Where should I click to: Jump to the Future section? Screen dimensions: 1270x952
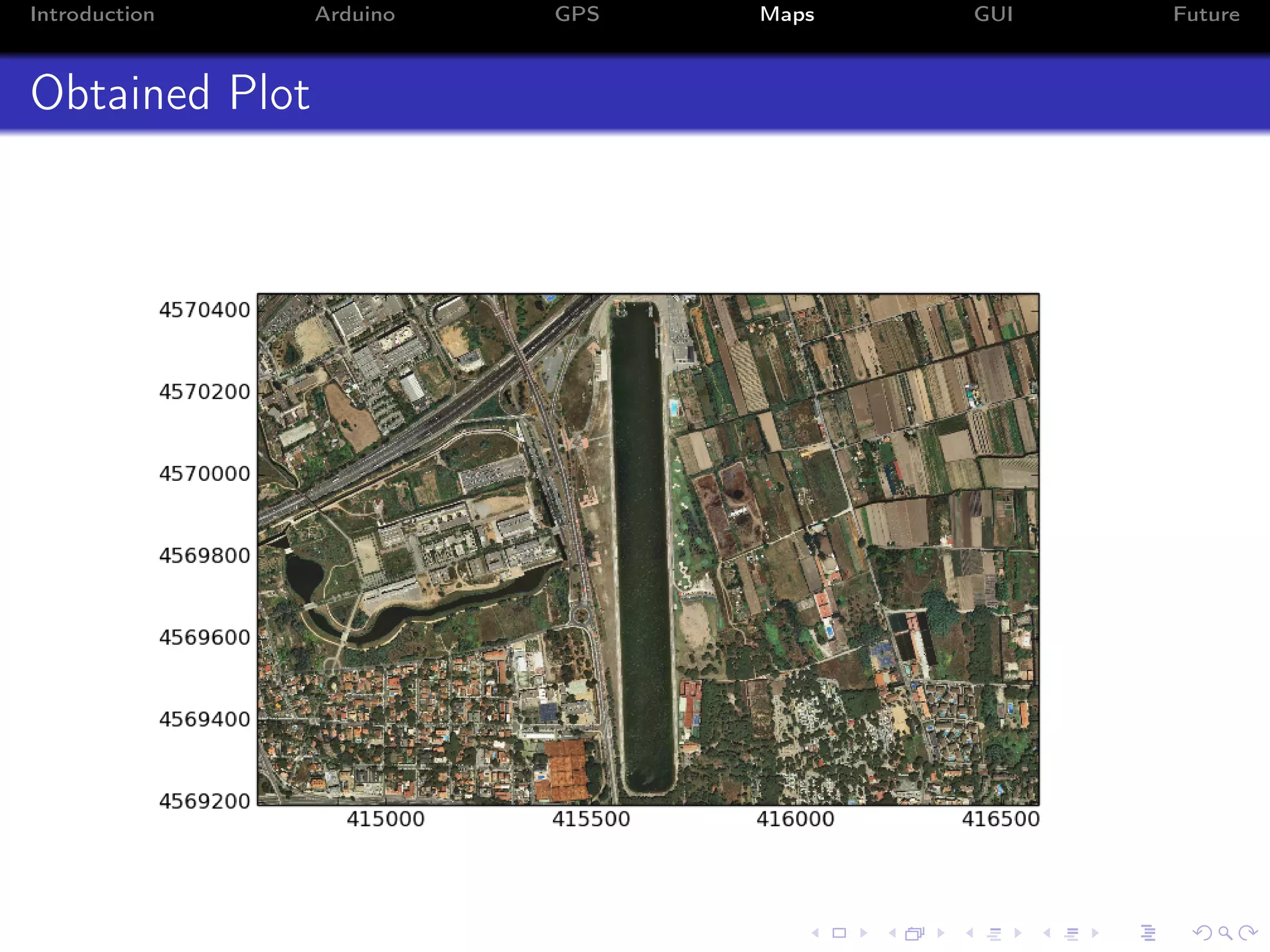[1206, 14]
